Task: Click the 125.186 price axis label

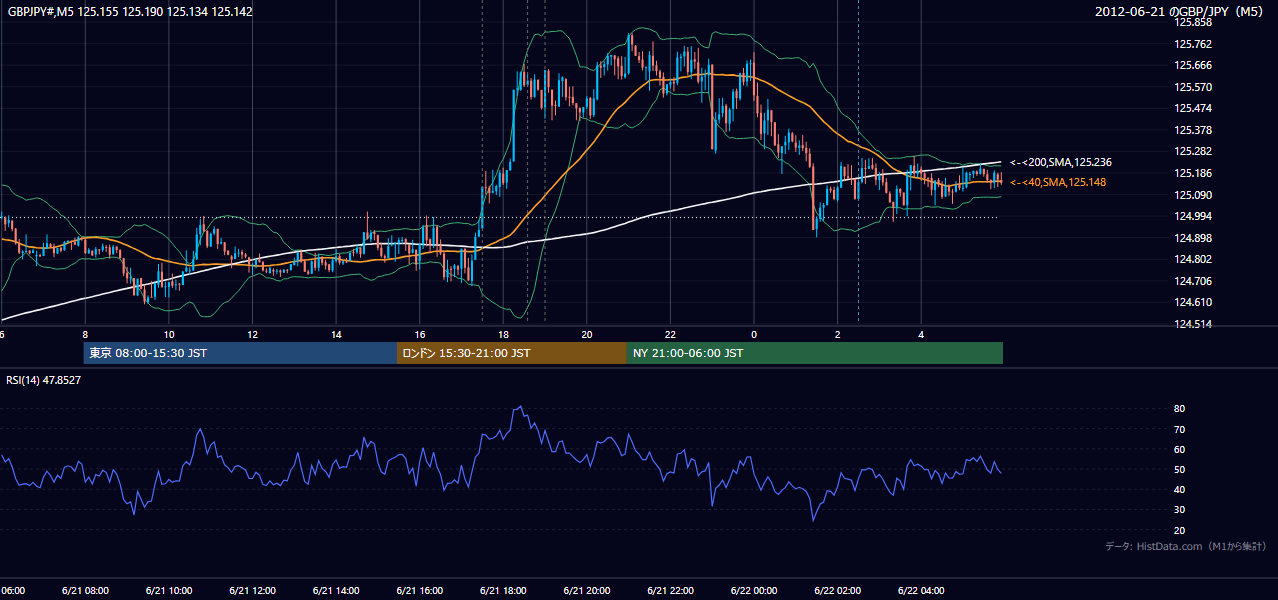Action: click(x=1194, y=173)
